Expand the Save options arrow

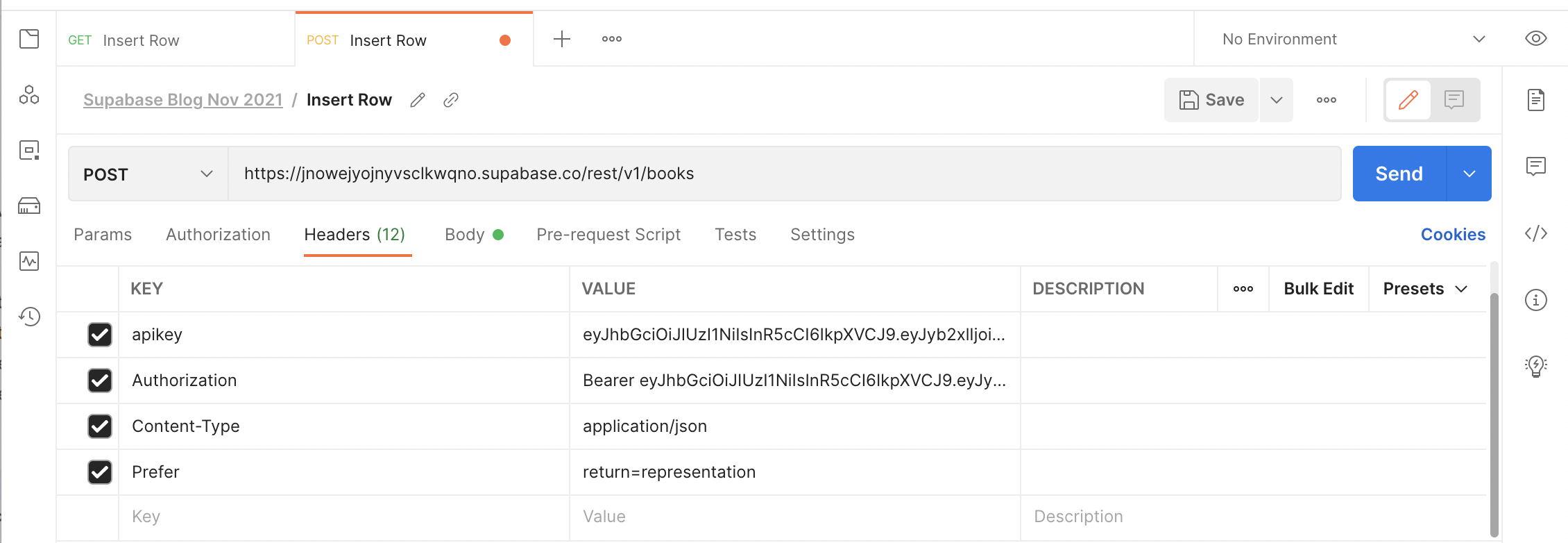[x=1277, y=100]
